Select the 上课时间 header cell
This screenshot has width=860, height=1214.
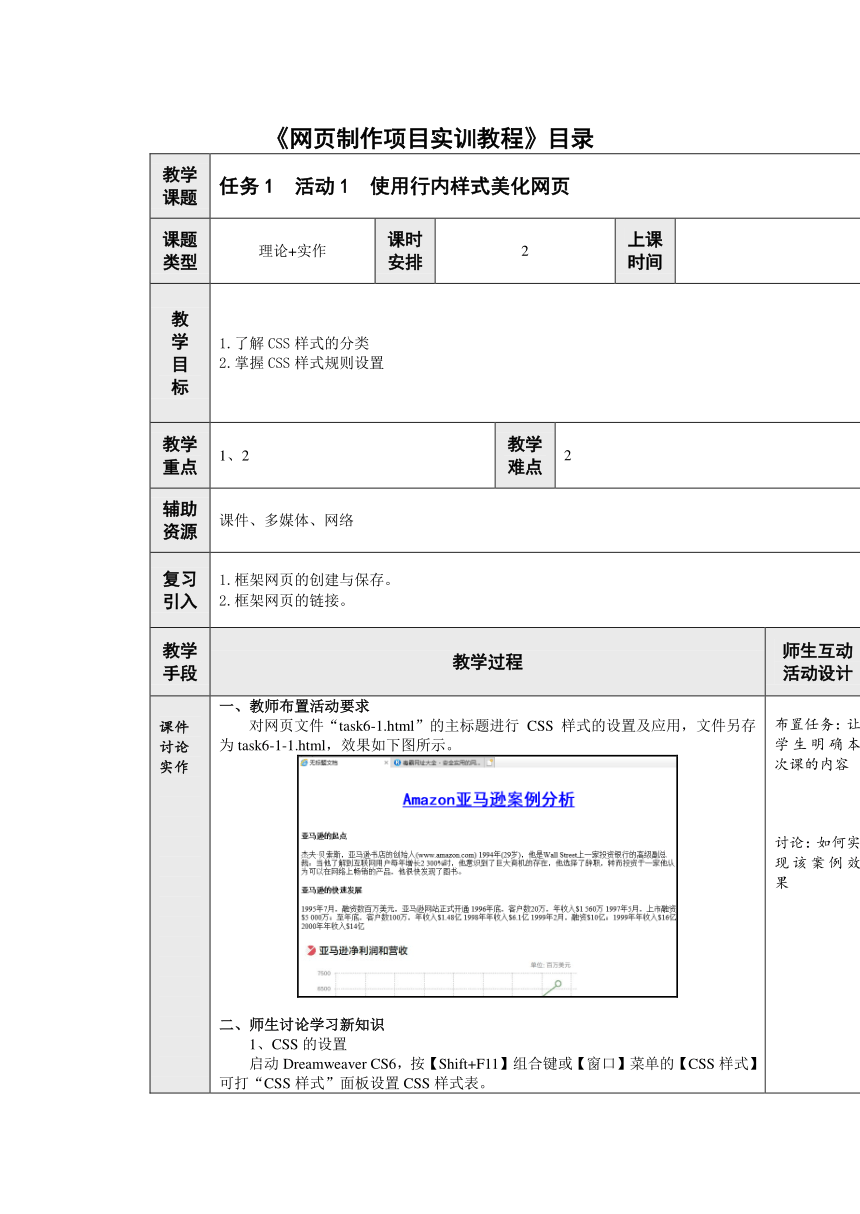point(645,251)
